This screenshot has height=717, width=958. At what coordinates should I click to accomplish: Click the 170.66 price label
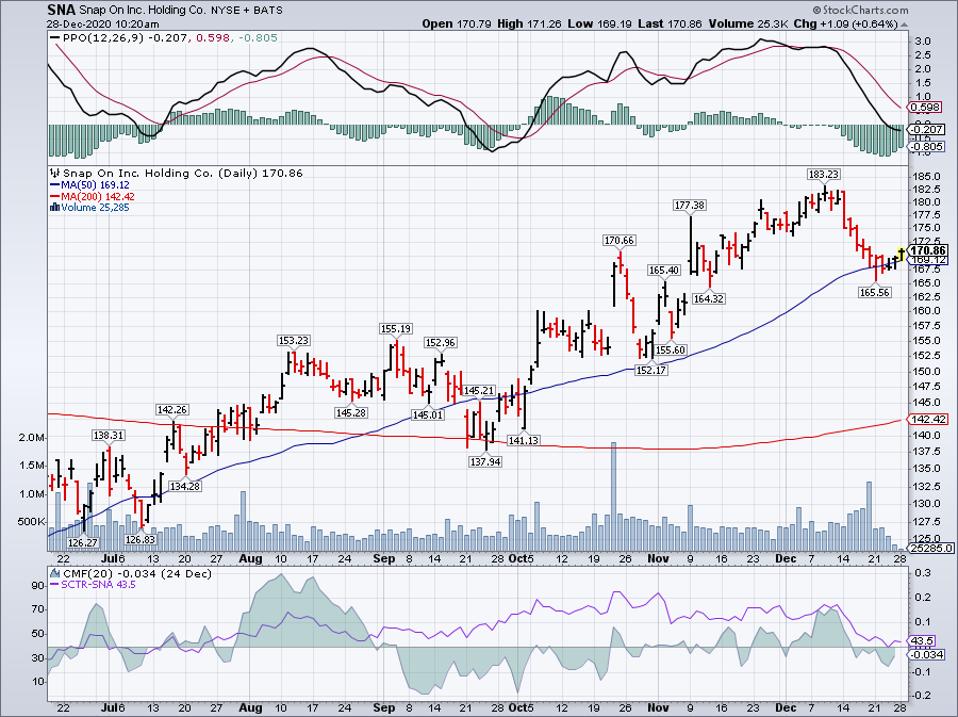click(x=619, y=241)
